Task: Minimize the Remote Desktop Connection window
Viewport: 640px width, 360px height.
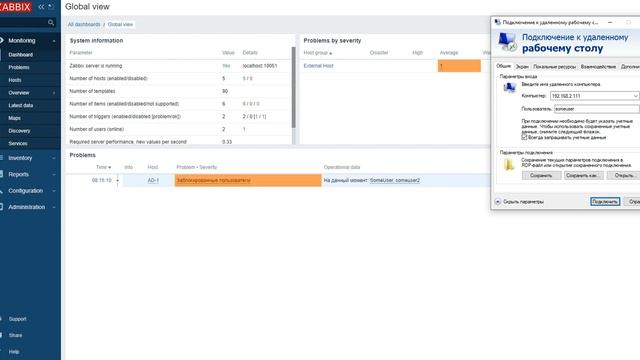Action: tap(610, 22)
